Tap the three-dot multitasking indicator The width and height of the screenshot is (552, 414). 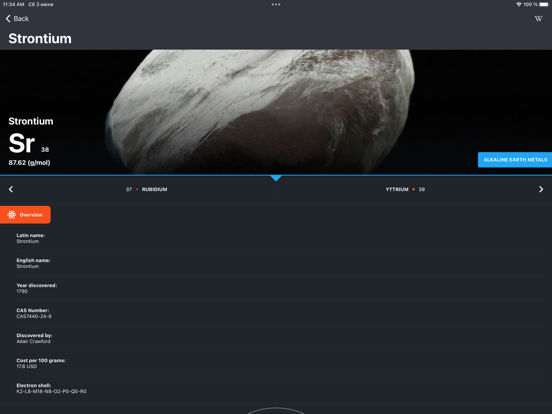[x=276, y=5]
